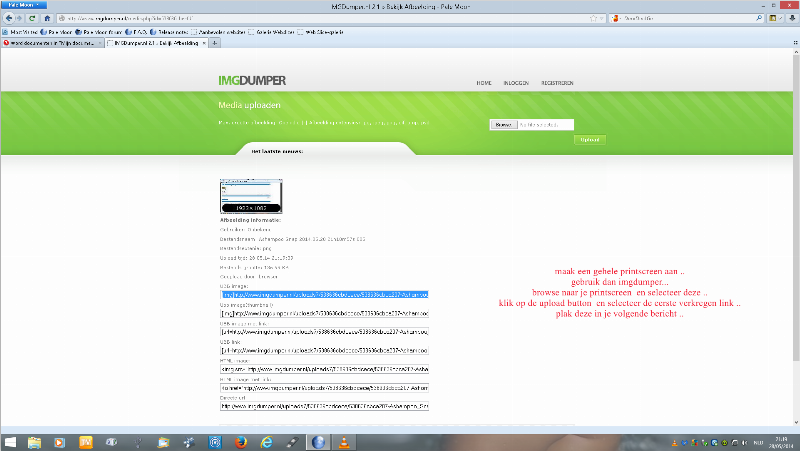800x451 pixels.
Task: Open the search engine selector icon
Action: (616, 18)
